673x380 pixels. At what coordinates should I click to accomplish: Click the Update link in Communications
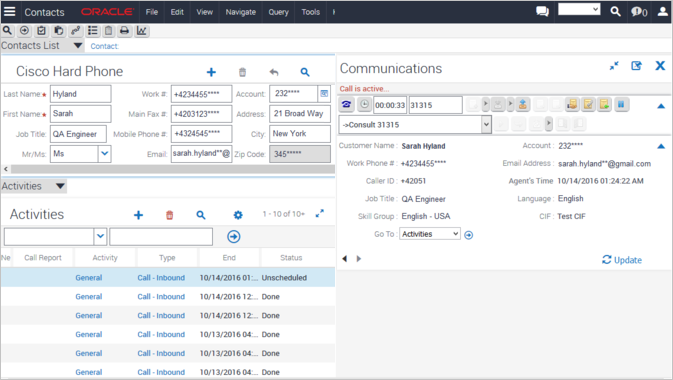(622, 260)
